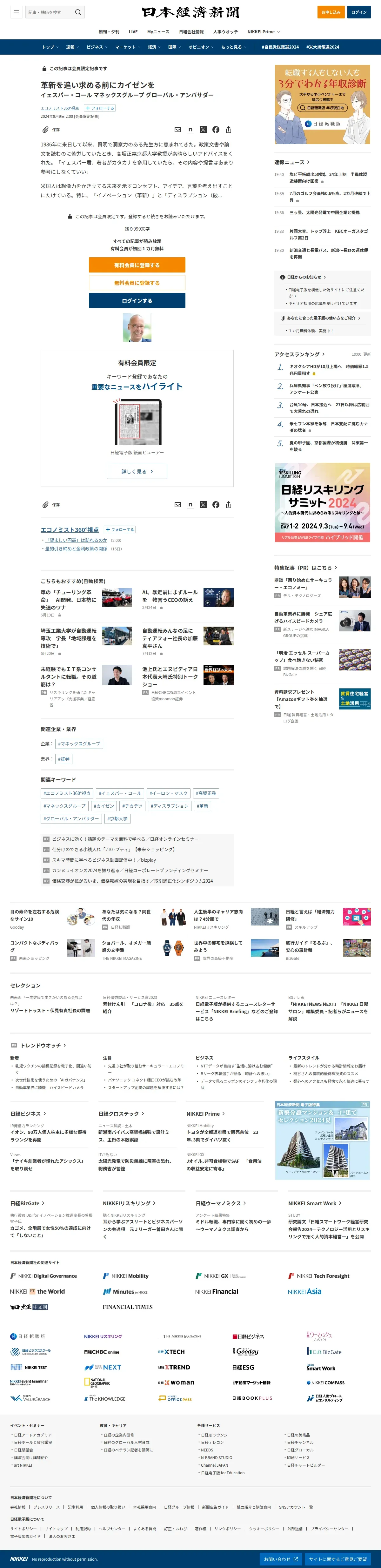
Task: Click the 日本経済新聞 masthead logo
Action: [x=190, y=12]
